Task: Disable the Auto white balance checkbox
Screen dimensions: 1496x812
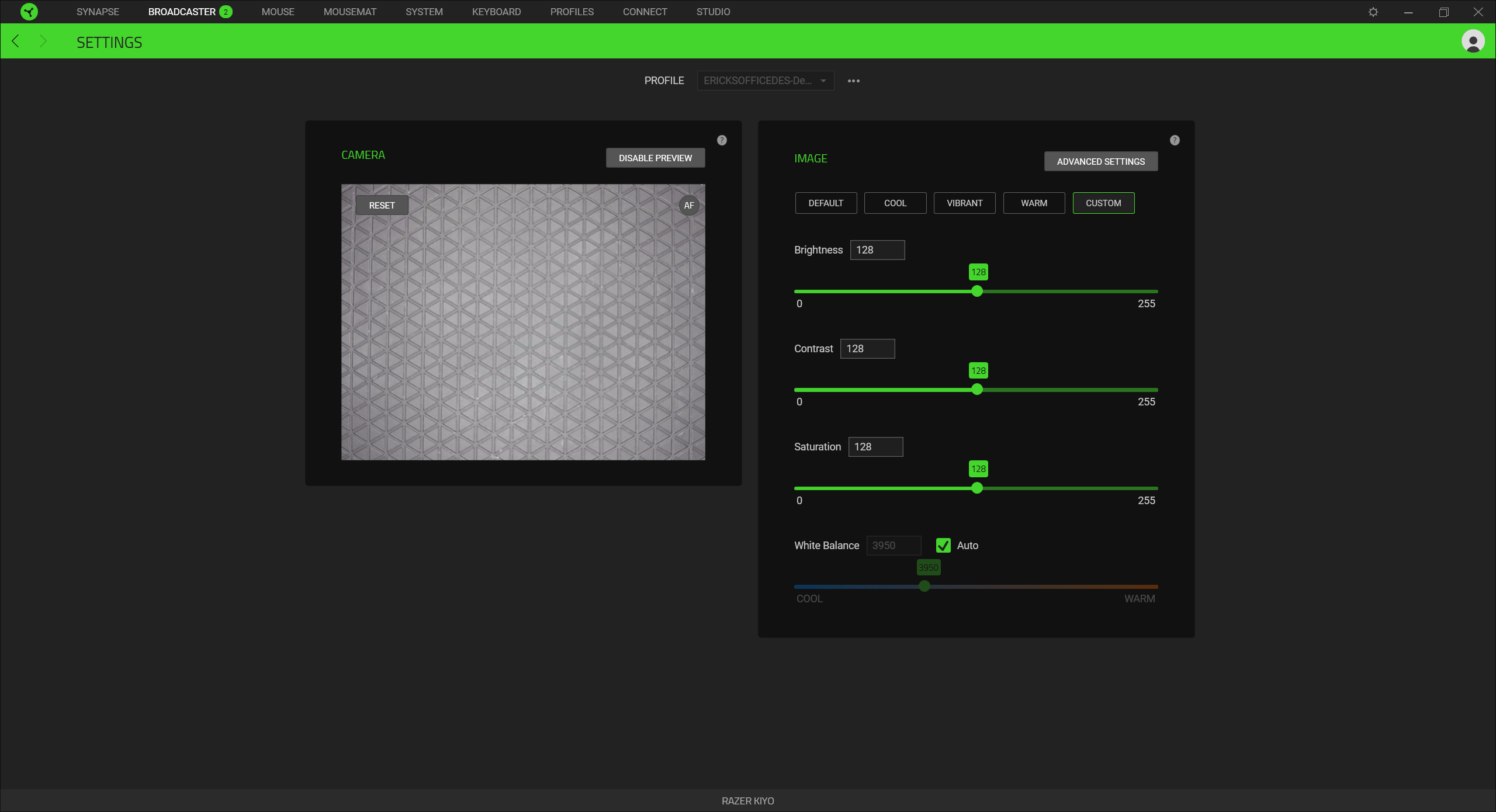Action: [x=943, y=546]
